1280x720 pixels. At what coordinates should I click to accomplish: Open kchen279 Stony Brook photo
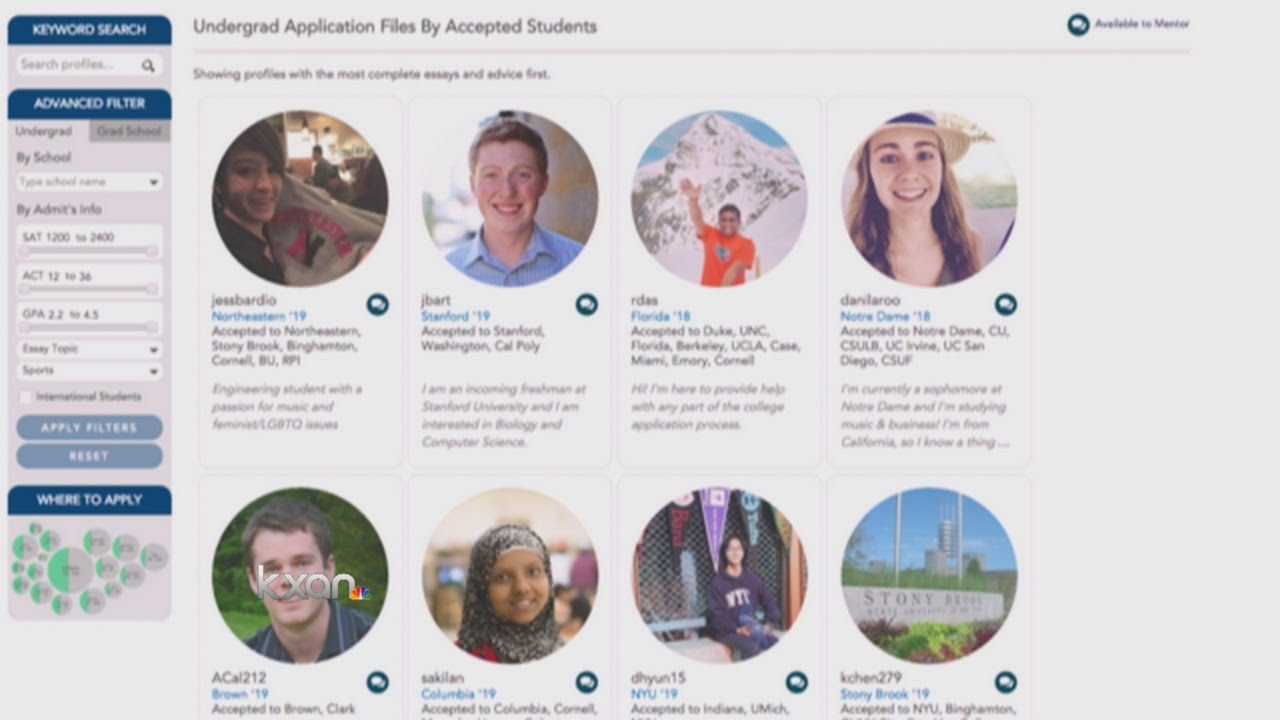(929, 575)
